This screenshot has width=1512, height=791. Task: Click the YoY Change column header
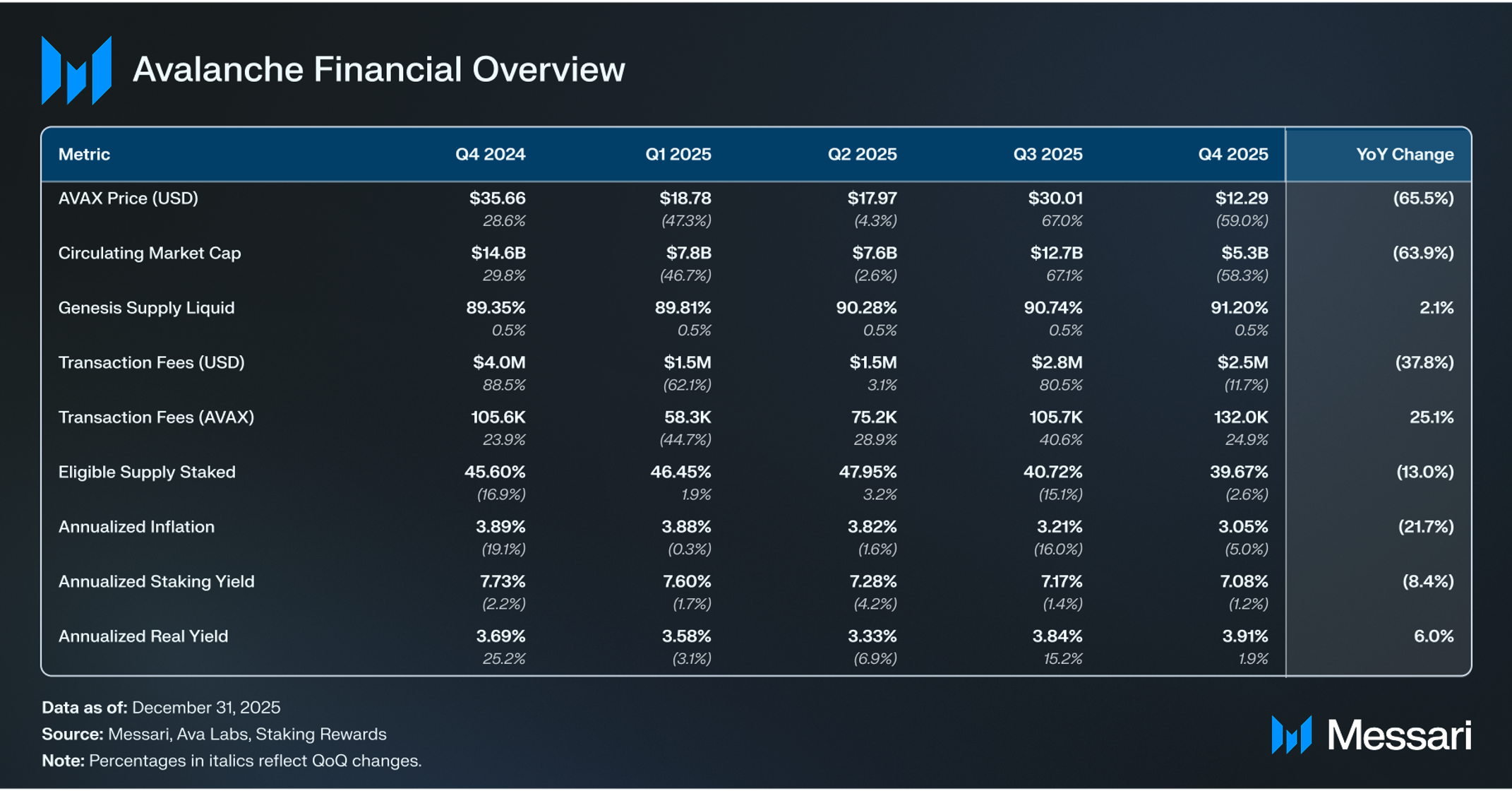point(1404,155)
